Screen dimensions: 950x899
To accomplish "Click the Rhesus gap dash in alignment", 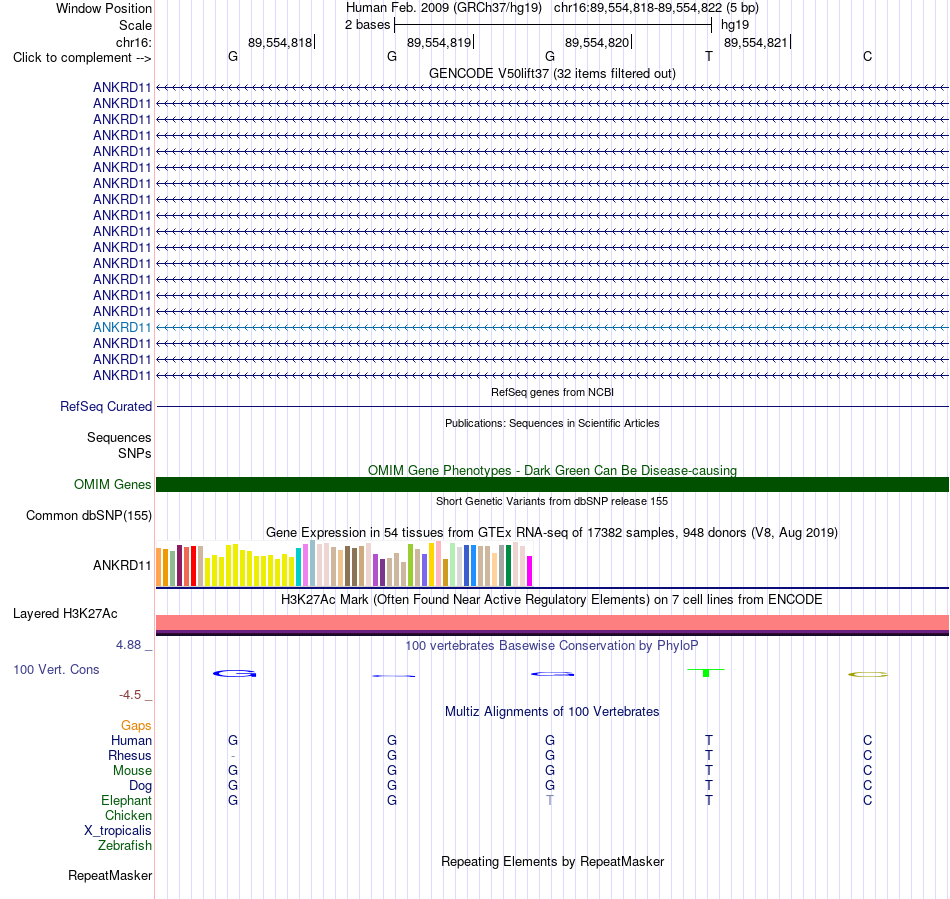I will click(x=233, y=756).
